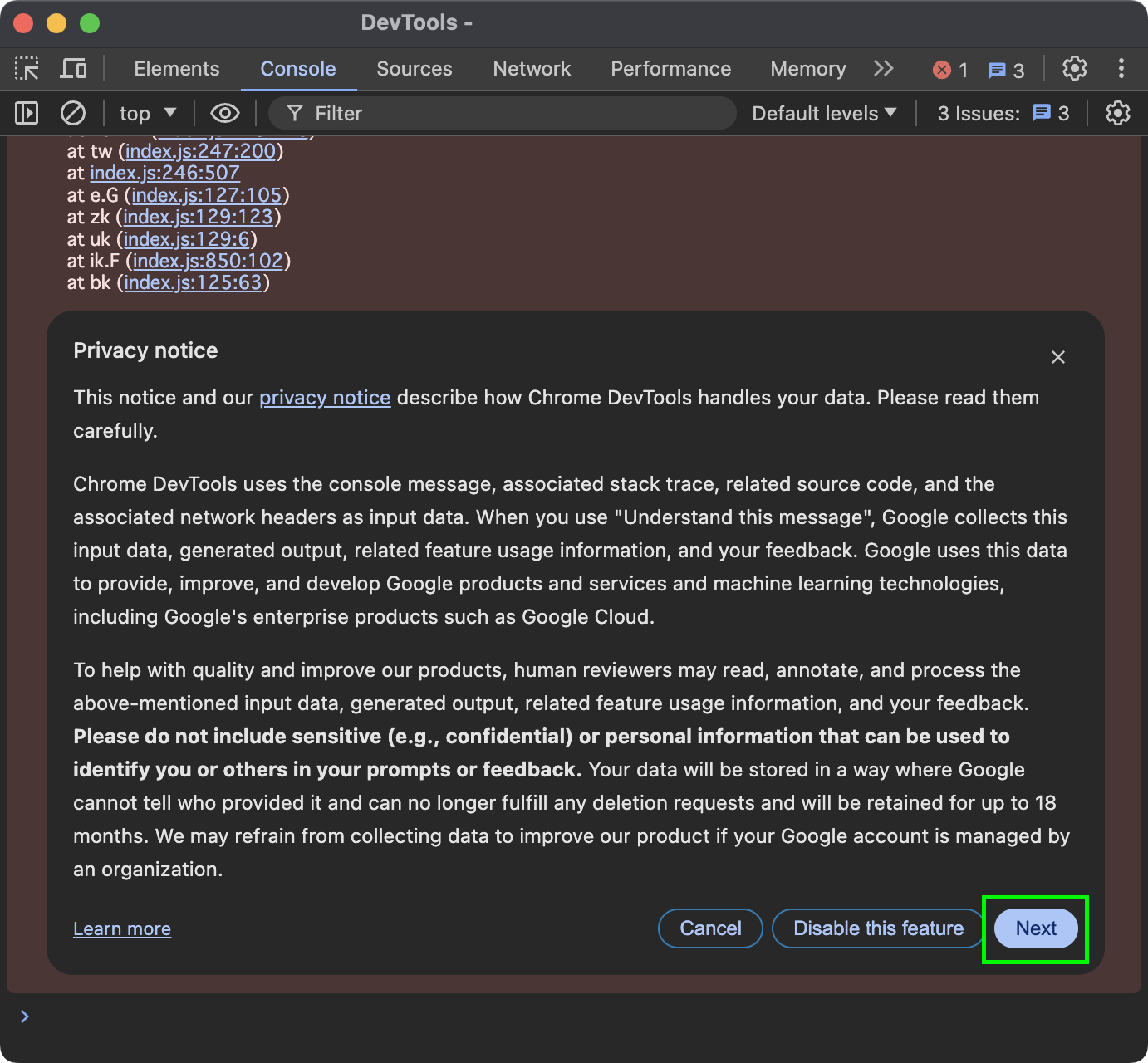Show more tabs with double chevron
Screen dimensions: 1148x1063
point(884,69)
